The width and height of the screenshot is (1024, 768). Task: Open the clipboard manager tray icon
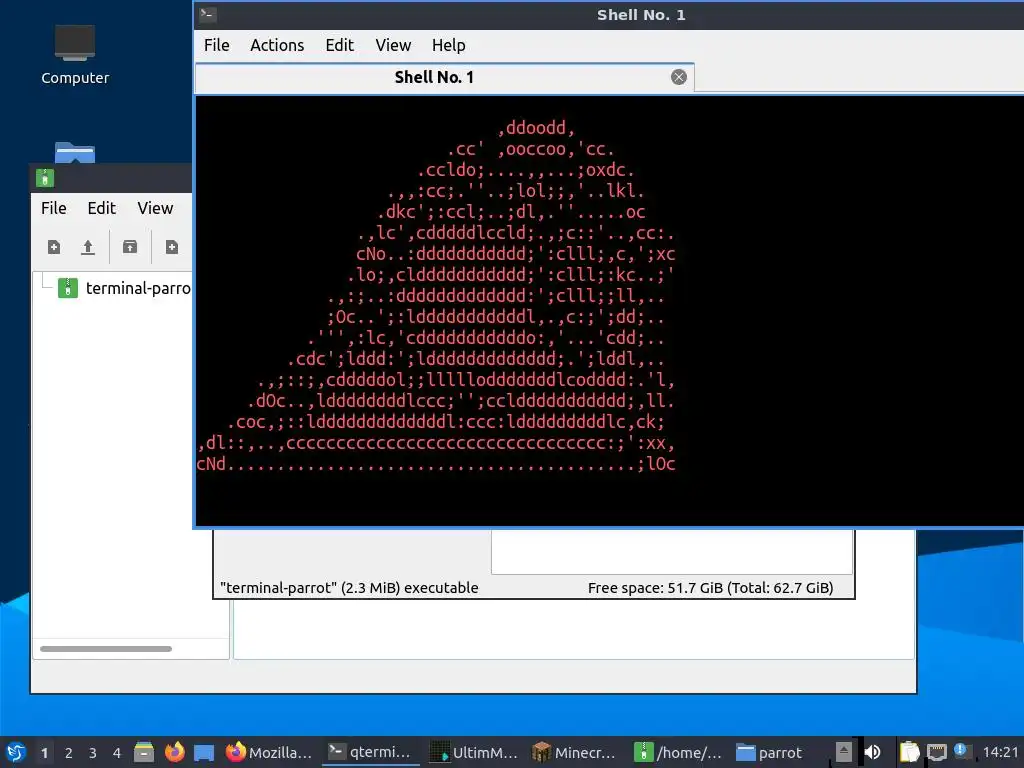[x=909, y=752]
